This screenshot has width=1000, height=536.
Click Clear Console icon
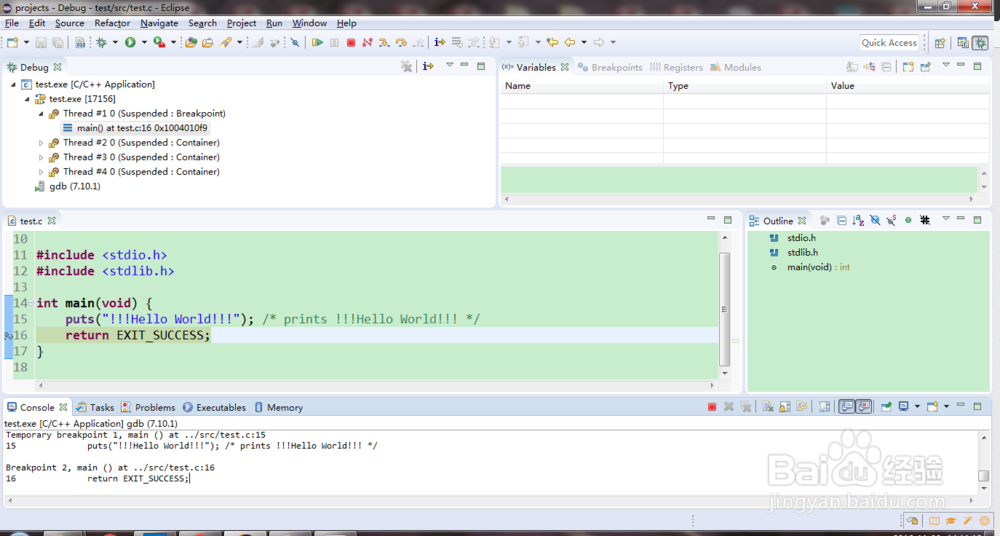(x=768, y=406)
